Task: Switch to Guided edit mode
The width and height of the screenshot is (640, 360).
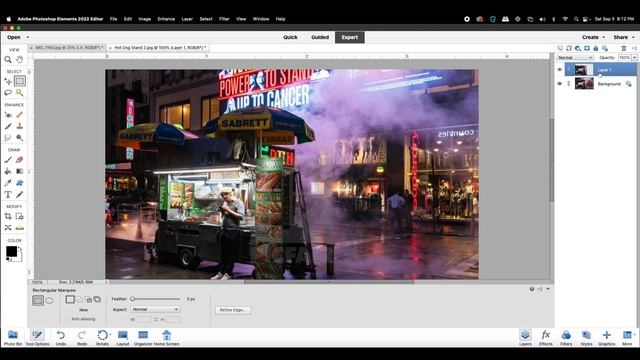Action: tap(320, 37)
